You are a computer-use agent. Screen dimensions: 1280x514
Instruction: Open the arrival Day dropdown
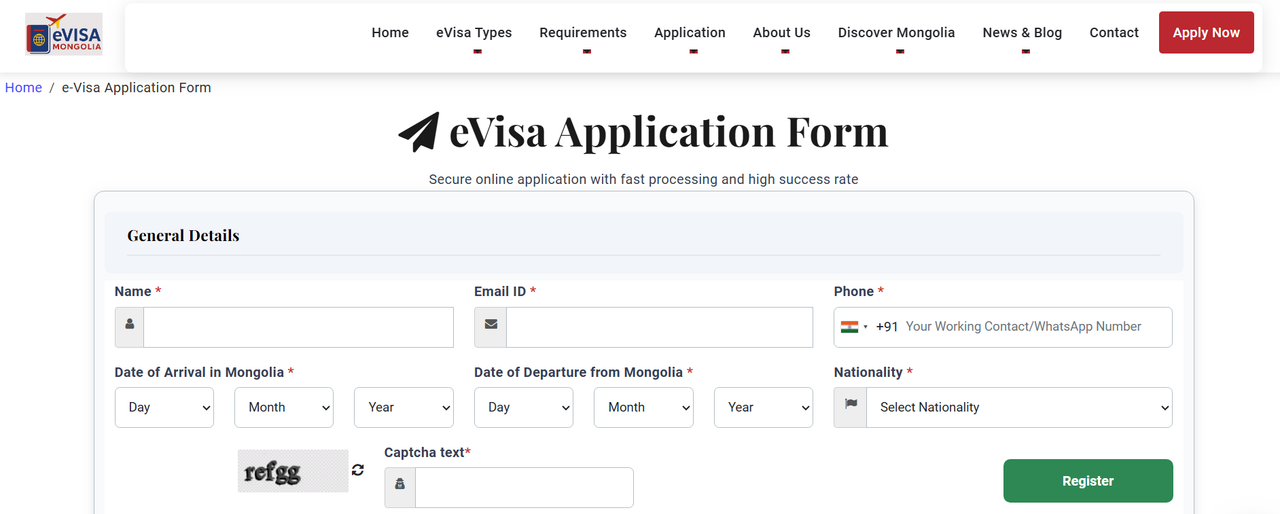pyautogui.click(x=164, y=407)
